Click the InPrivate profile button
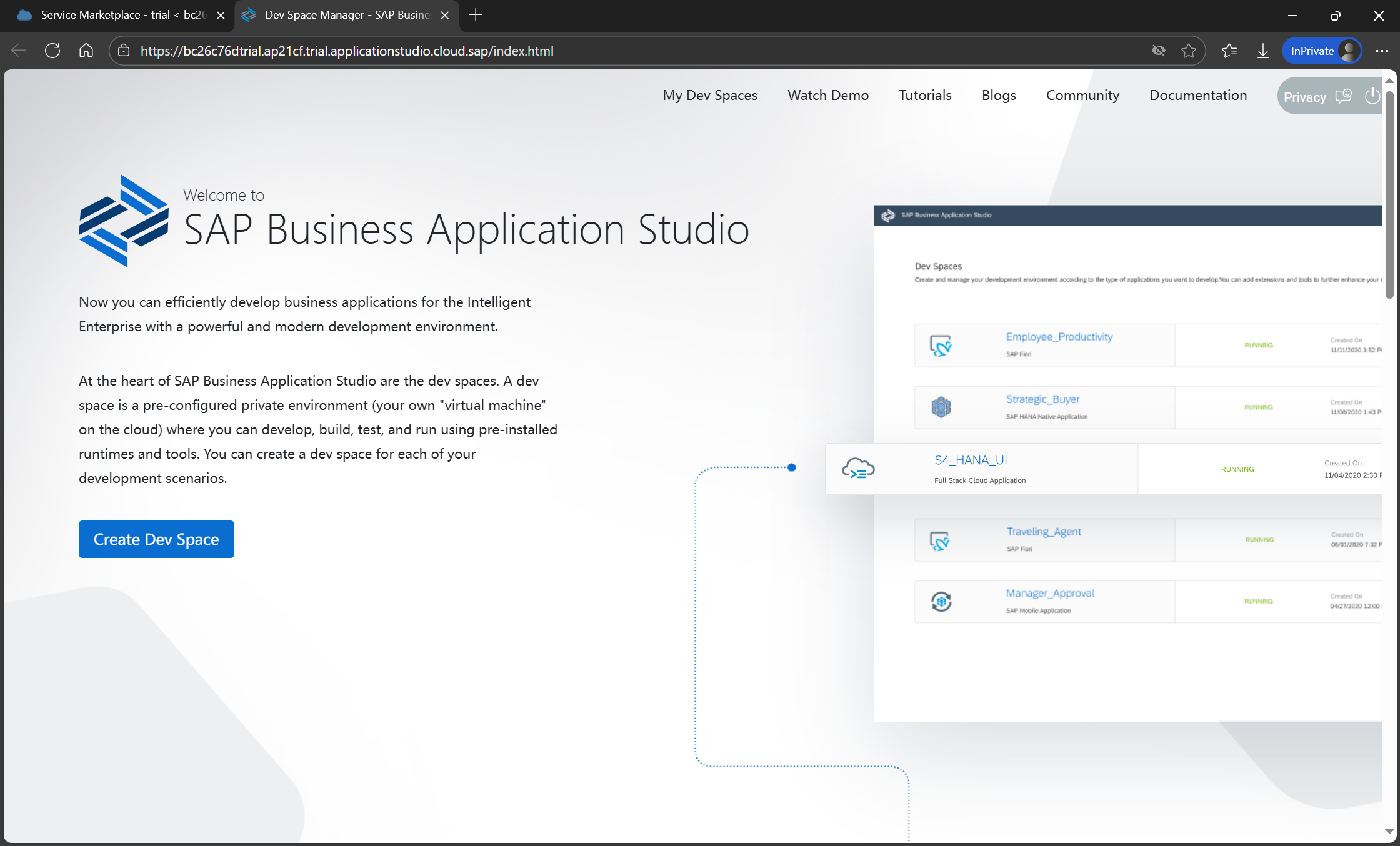The image size is (1400, 846). point(1322,51)
